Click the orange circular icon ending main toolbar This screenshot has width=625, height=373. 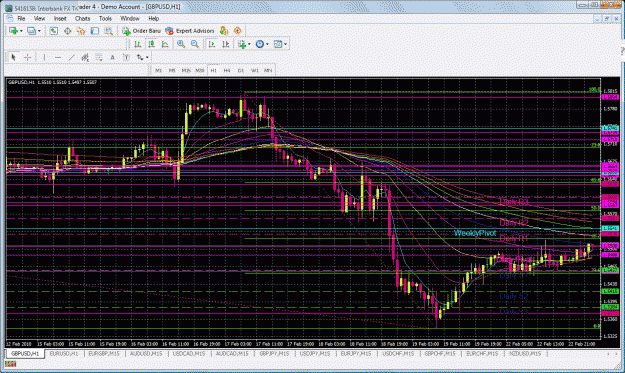[x=238, y=31]
